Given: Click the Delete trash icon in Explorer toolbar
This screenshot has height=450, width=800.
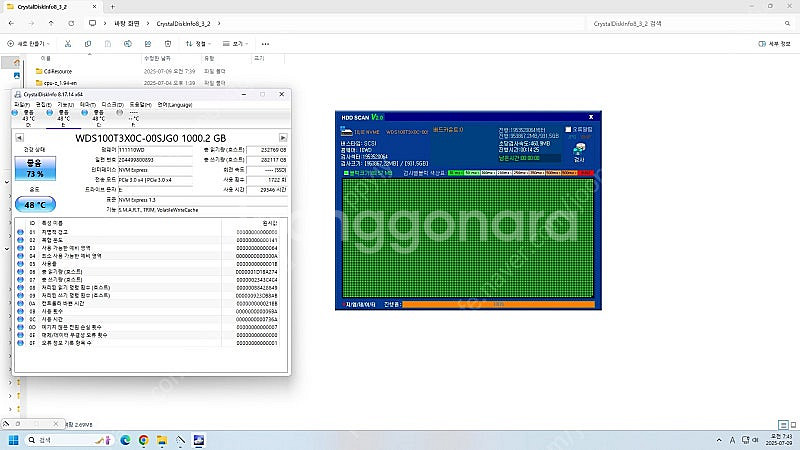Looking at the screenshot, I should [168, 44].
